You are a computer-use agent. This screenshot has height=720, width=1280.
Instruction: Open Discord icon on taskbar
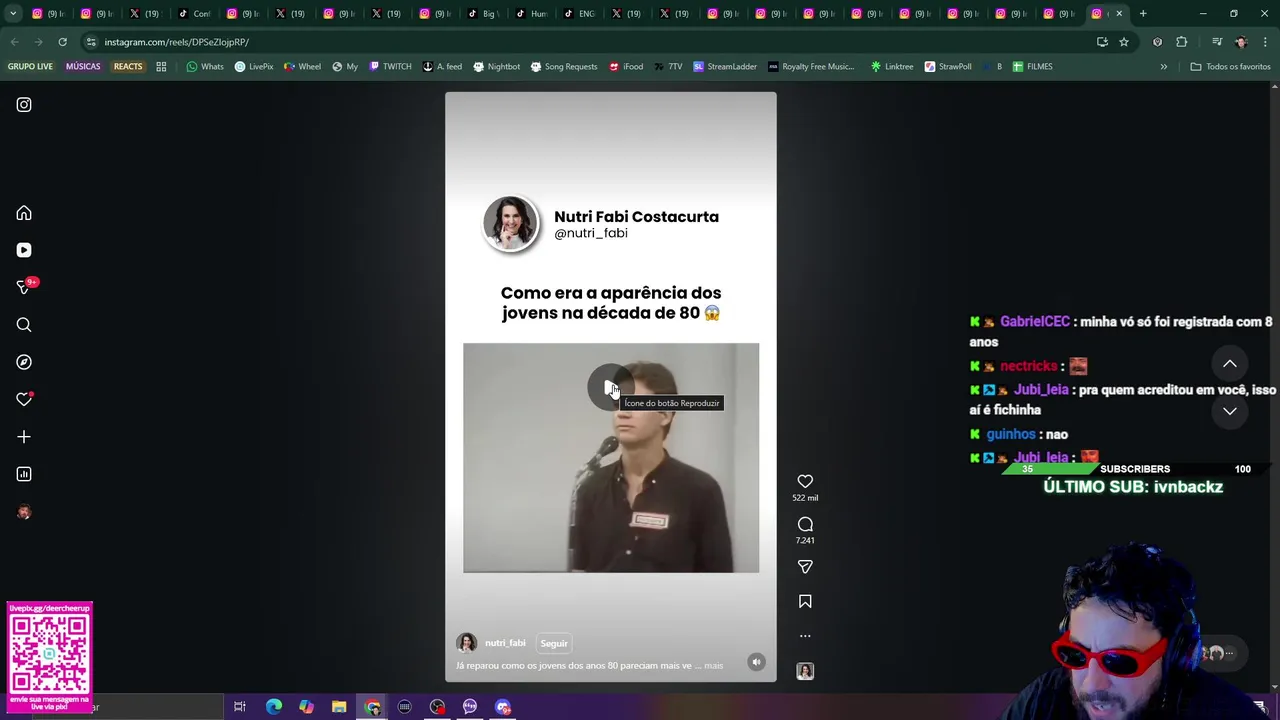(503, 707)
